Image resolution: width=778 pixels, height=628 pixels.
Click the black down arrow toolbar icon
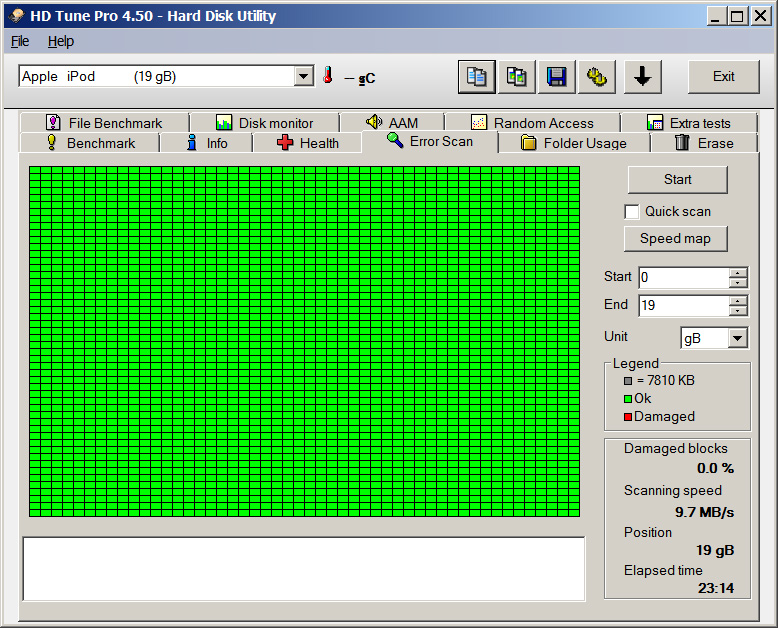pyautogui.click(x=642, y=77)
